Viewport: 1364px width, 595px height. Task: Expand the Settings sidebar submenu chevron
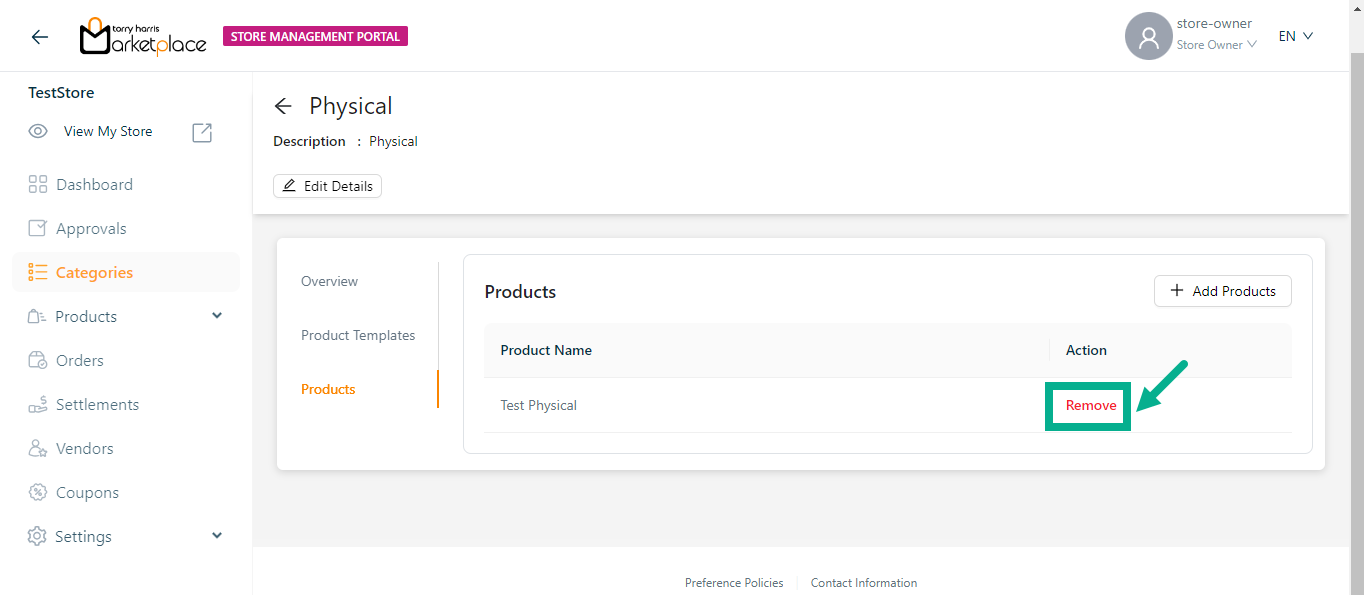pyautogui.click(x=217, y=536)
